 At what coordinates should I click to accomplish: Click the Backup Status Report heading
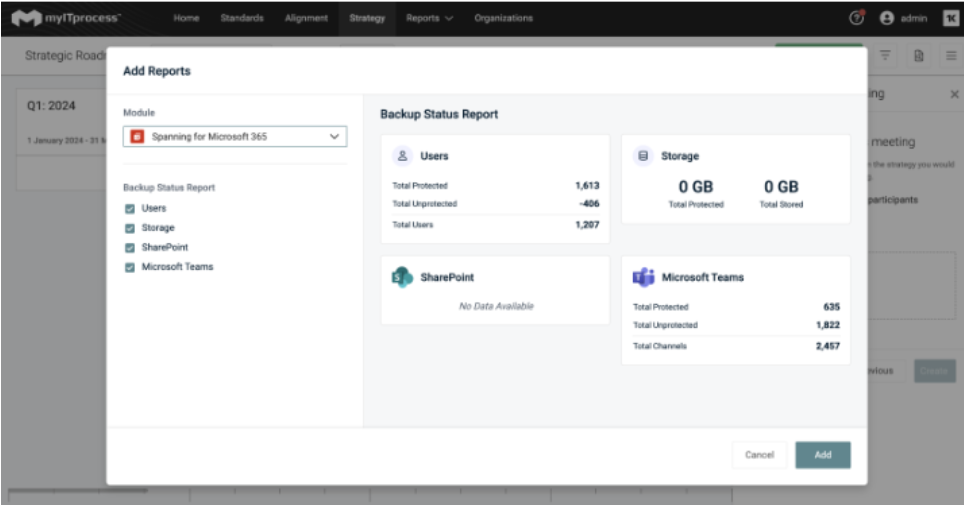[439, 114]
